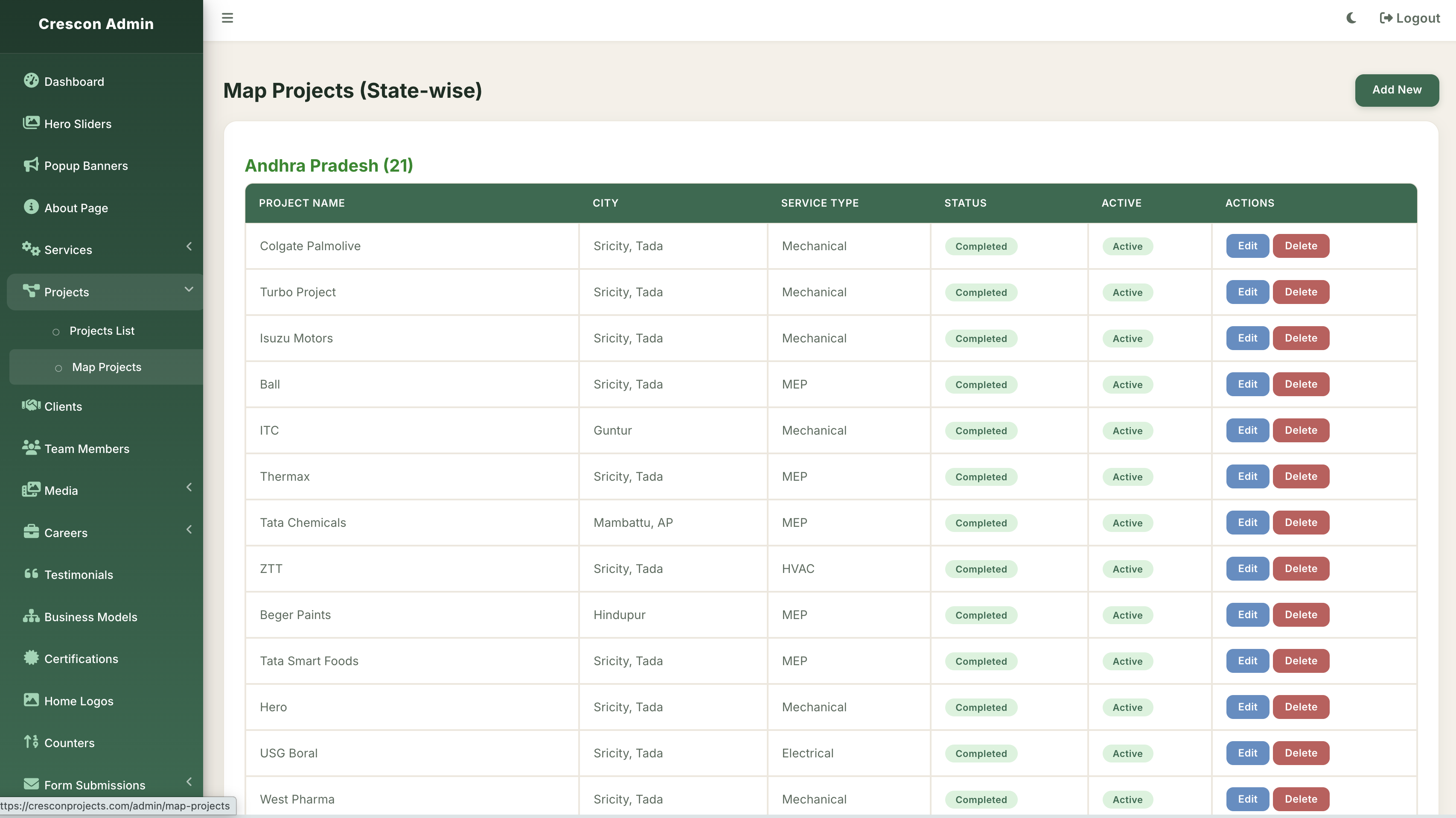Click the Home Logos image icon
Viewport: 1456px width, 818px height.
31,701
